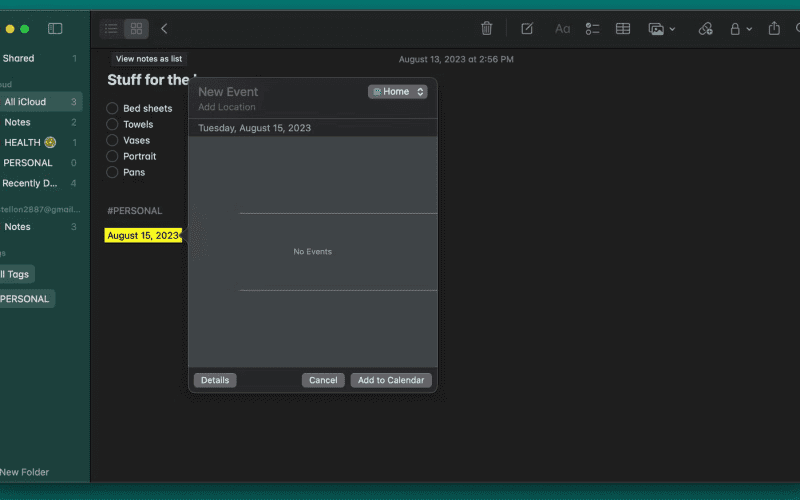
Task: Select All iCloud folder
Action: pyautogui.click(x=41, y=102)
